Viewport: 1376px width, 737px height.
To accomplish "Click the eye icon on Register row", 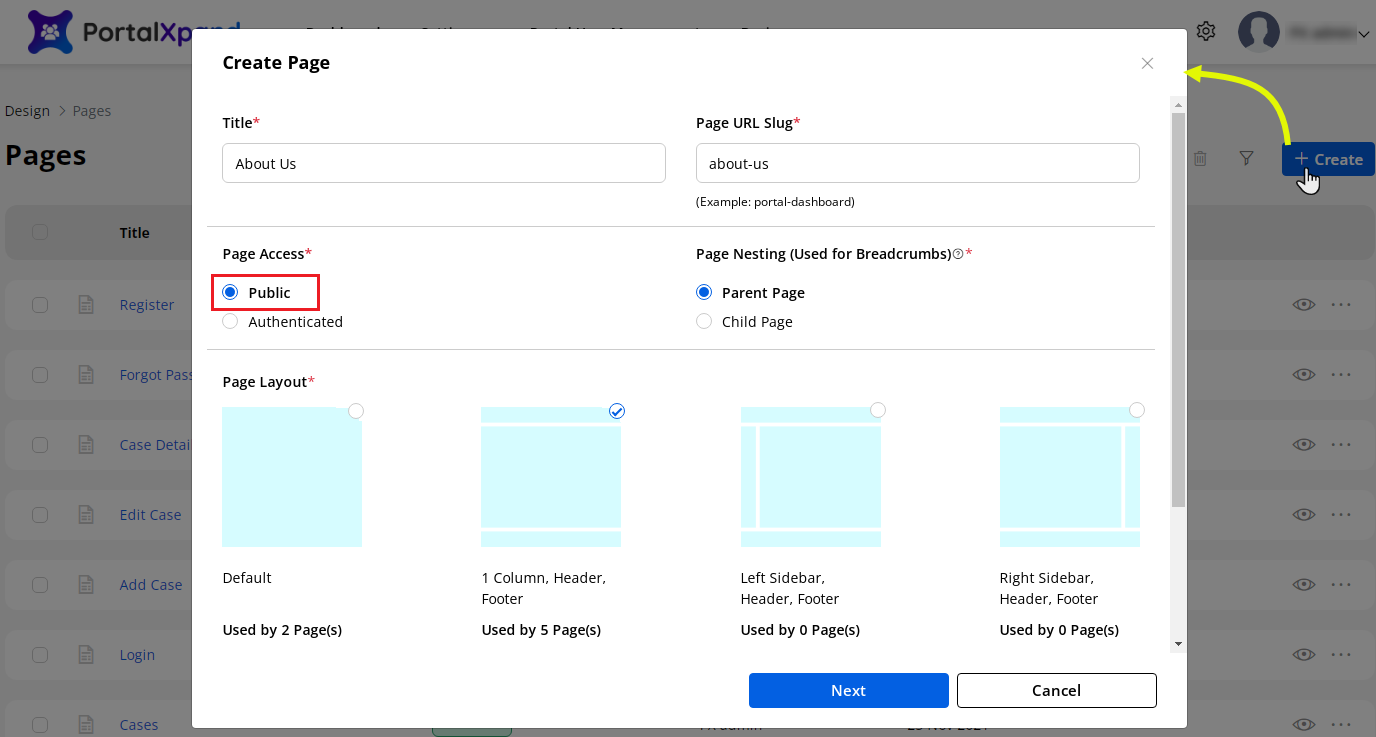I will click(1303, 305).
